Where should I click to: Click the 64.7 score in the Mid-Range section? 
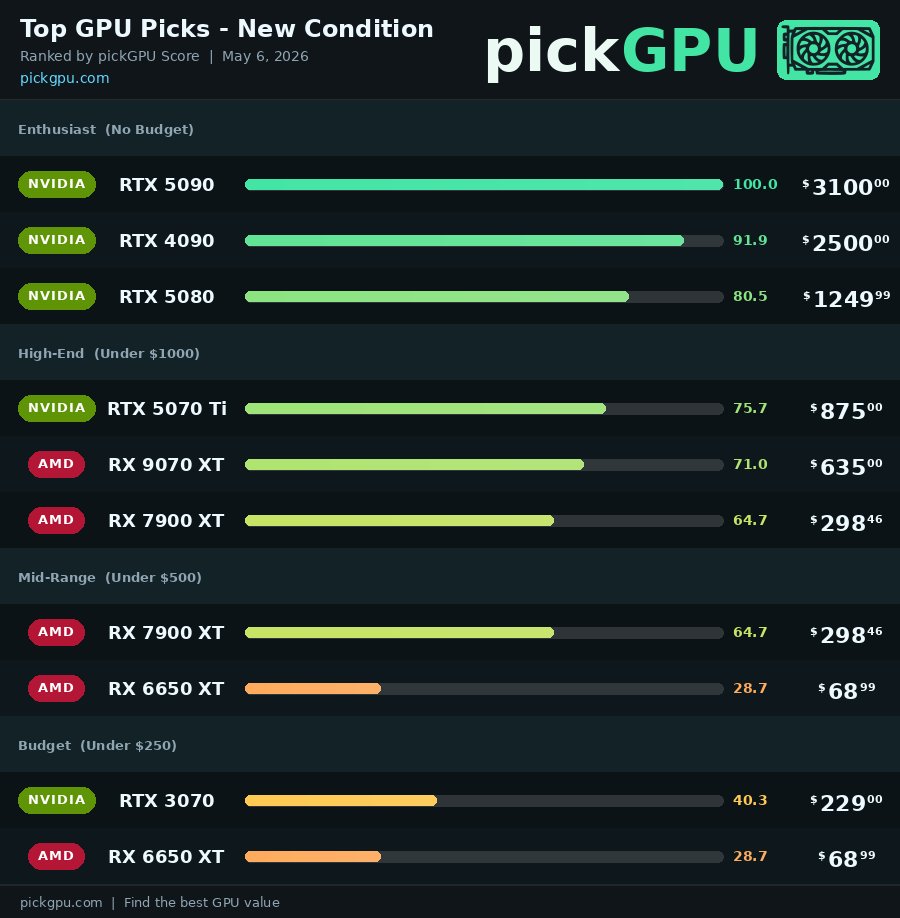coord(750,632)
